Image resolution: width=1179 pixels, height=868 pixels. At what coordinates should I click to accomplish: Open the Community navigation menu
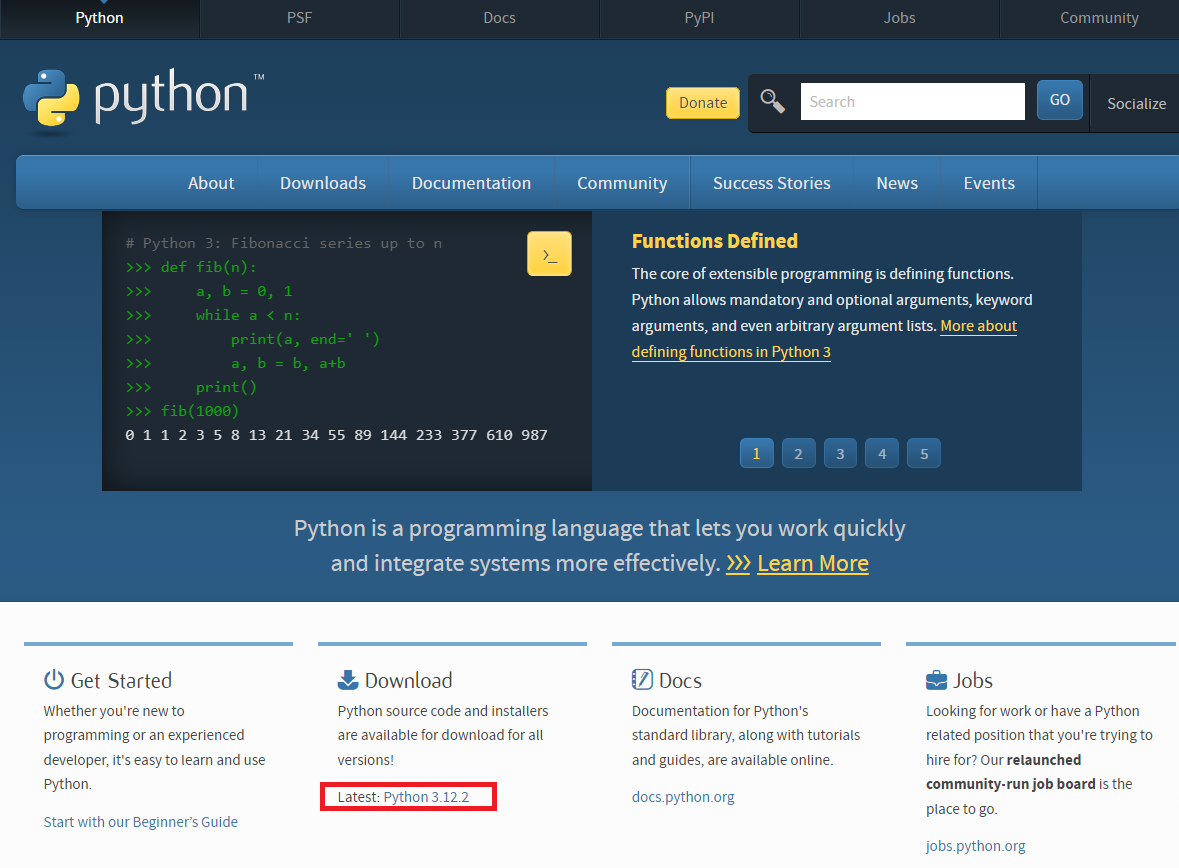[622, 183]
